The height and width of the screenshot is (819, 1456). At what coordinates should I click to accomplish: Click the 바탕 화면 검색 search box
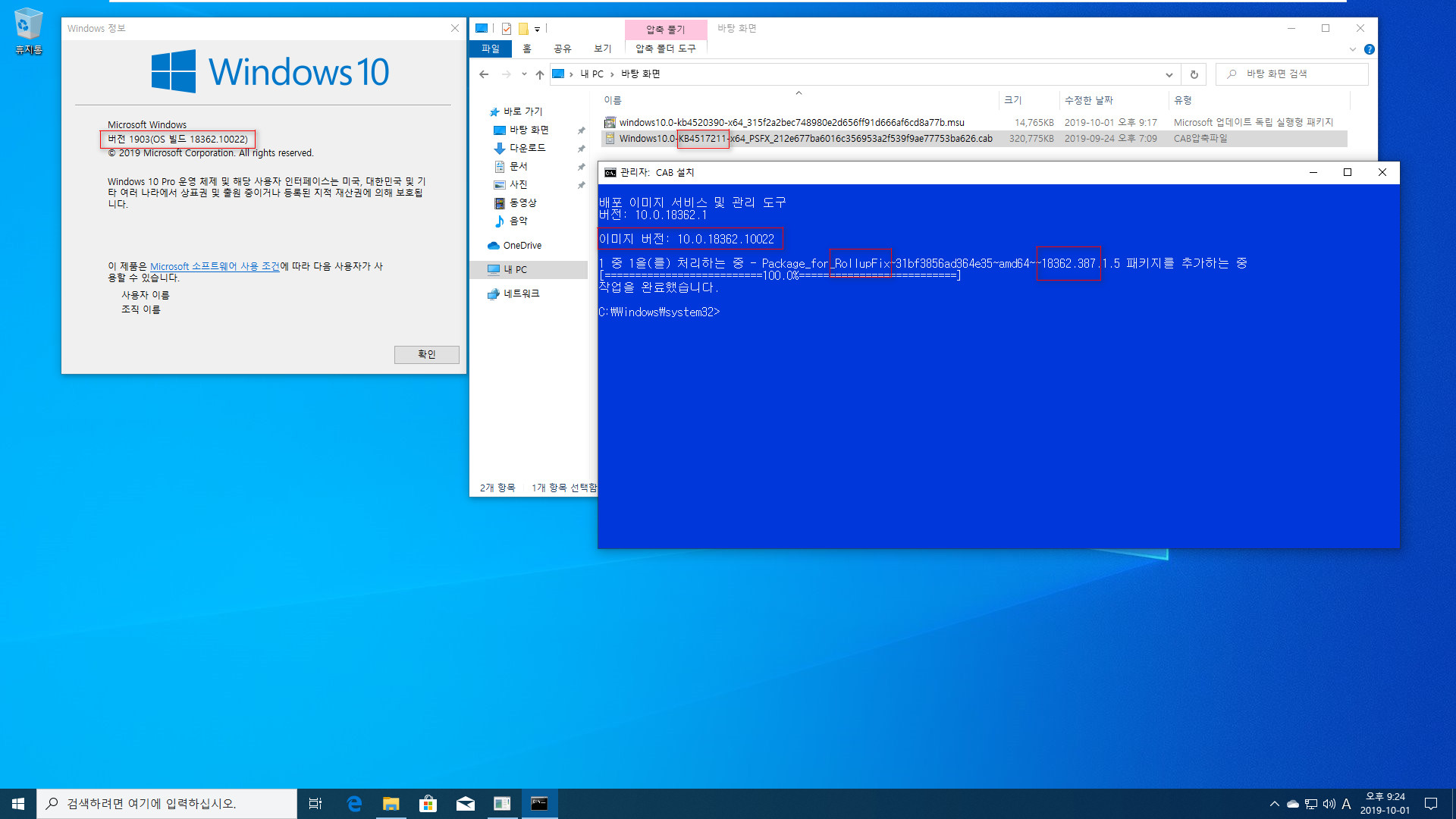[1291, 74]
